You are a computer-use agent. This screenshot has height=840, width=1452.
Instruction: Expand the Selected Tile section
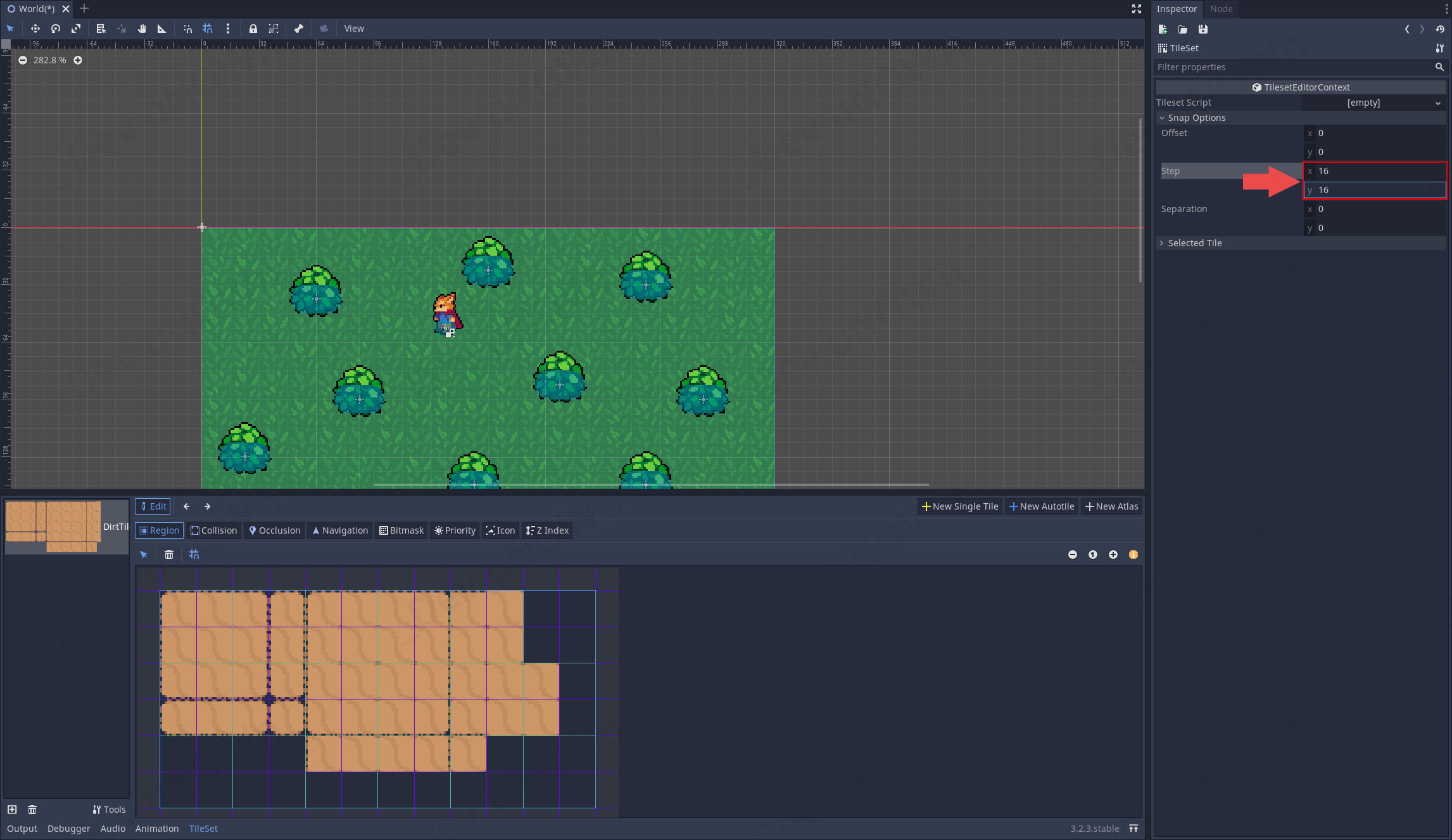tap(1194, 243)
